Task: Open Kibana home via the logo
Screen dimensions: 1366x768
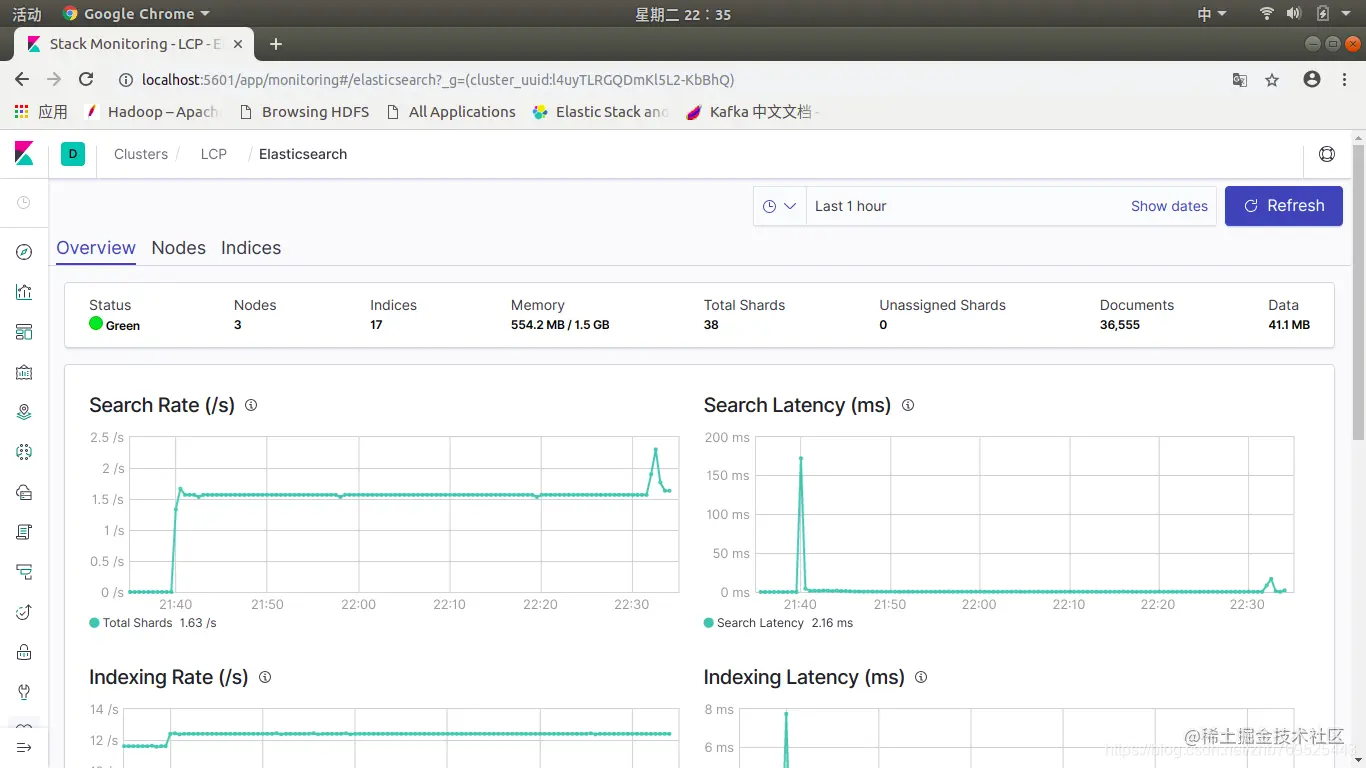Action: coord(24,154)
